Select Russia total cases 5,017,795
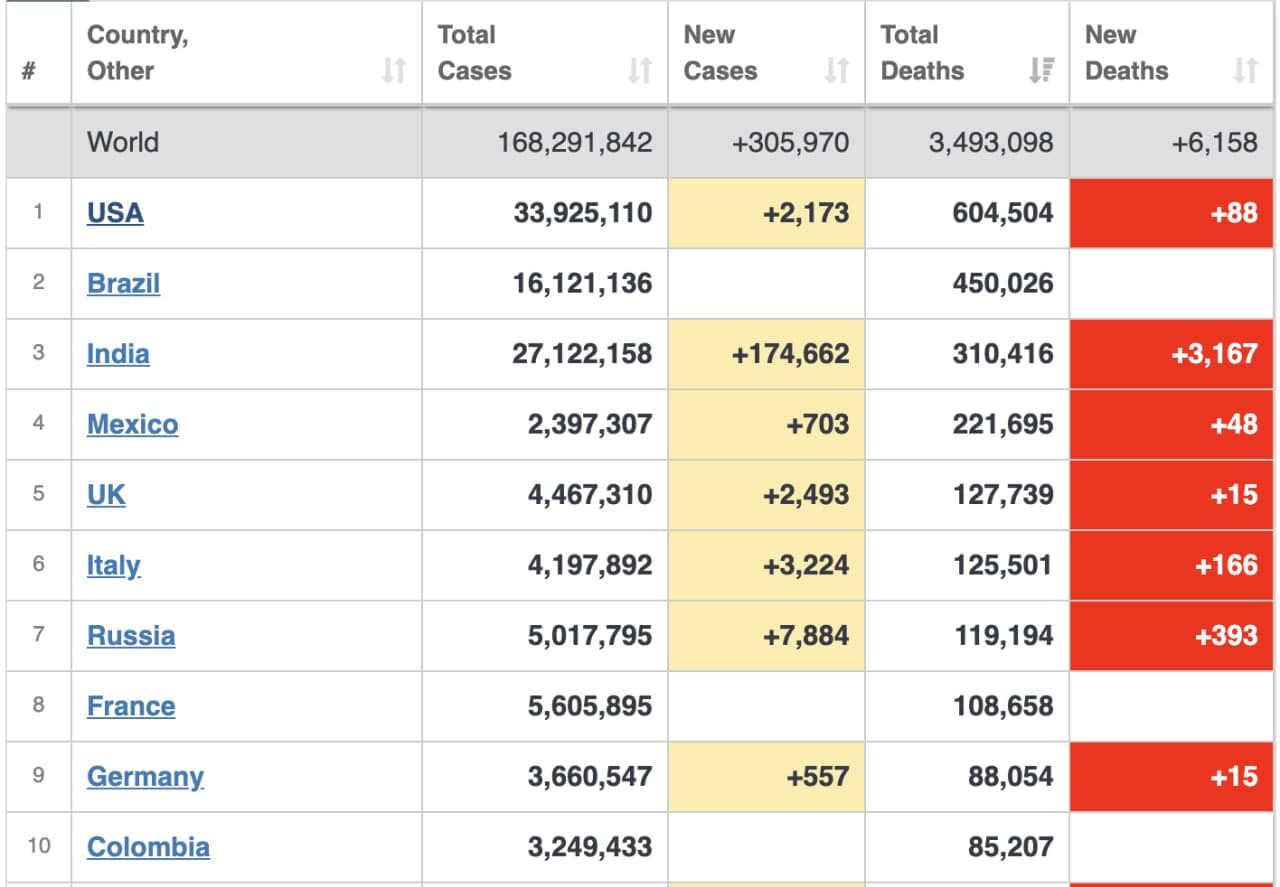Viewport: 1280px width, 887px height. click(x=591, y=636)
